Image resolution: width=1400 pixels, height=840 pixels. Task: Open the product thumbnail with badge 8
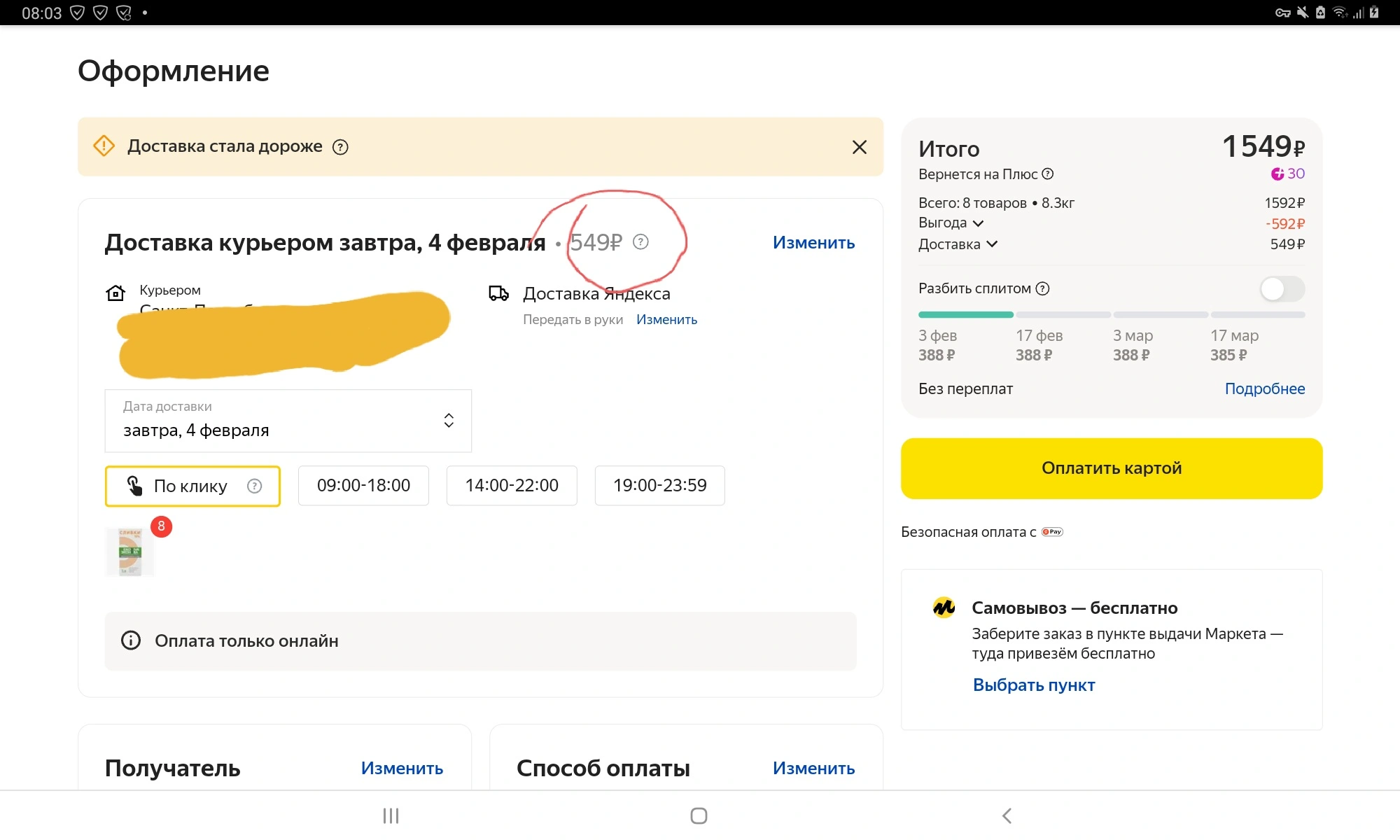click(130, 552)
